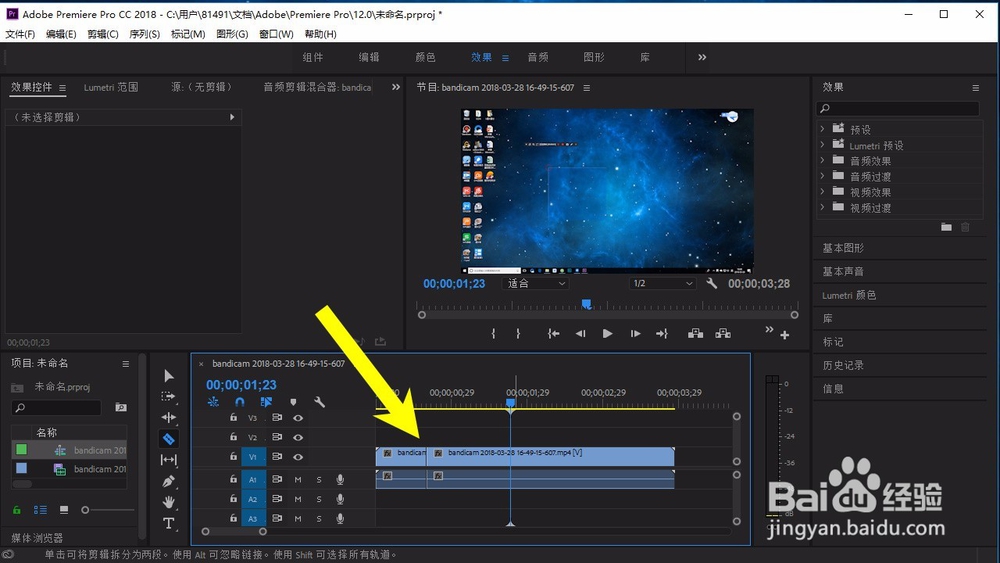The height and width of the screenshot is (563, 1000).
Task: Click the program monitor playhead marker
Action: pyautogui.click(x=586, y=304)
